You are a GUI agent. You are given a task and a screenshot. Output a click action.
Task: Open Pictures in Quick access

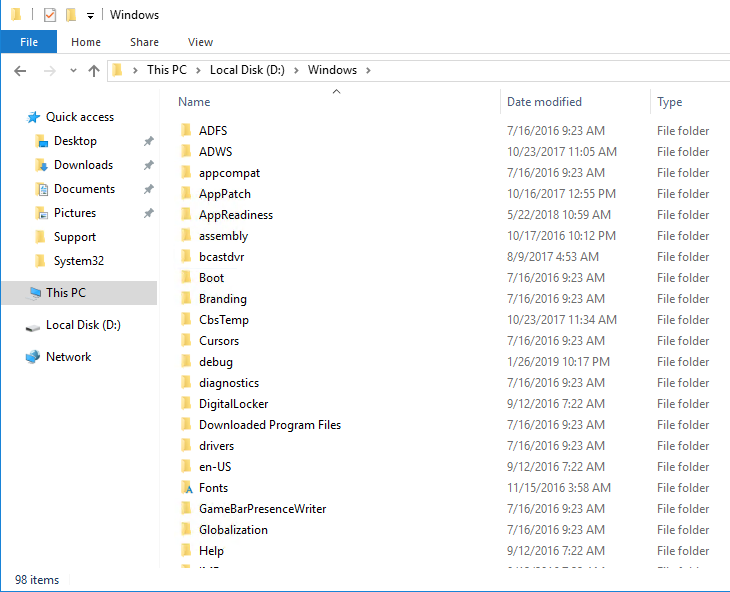coord(75,213)
